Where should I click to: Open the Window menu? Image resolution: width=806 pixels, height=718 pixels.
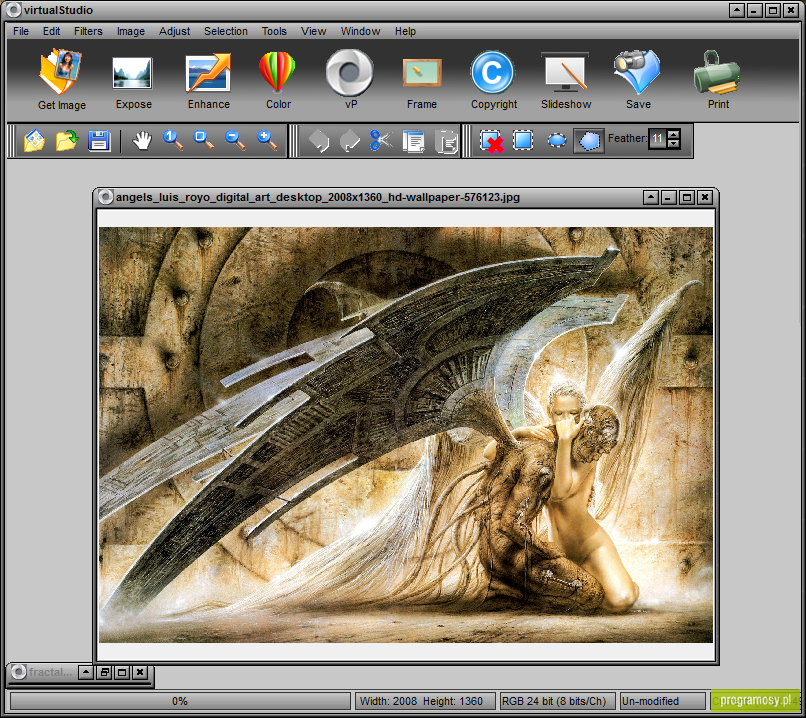(x=360, y=31)
